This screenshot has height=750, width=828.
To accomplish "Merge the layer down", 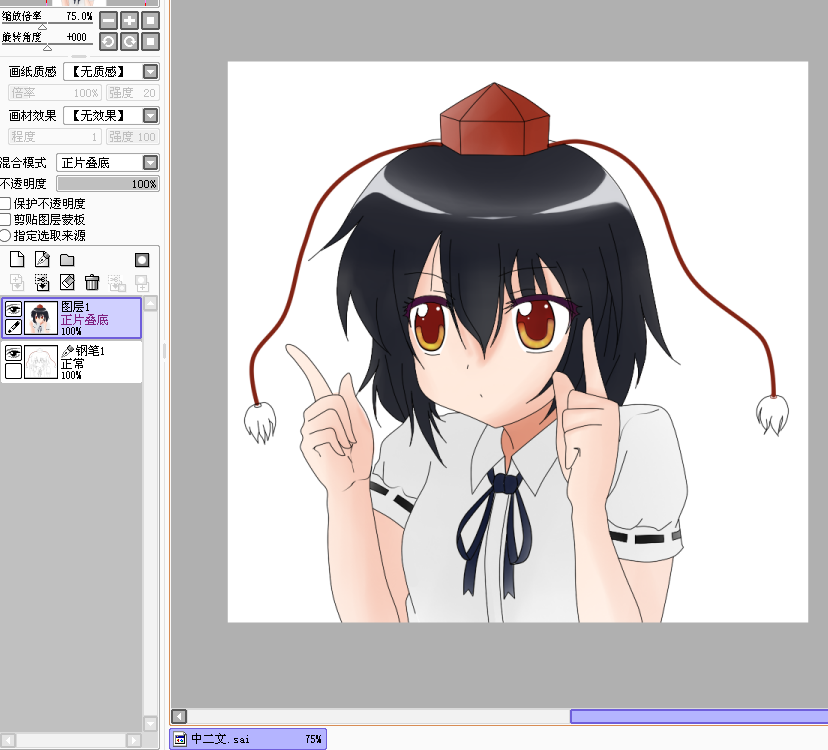I will coord(42,283).
